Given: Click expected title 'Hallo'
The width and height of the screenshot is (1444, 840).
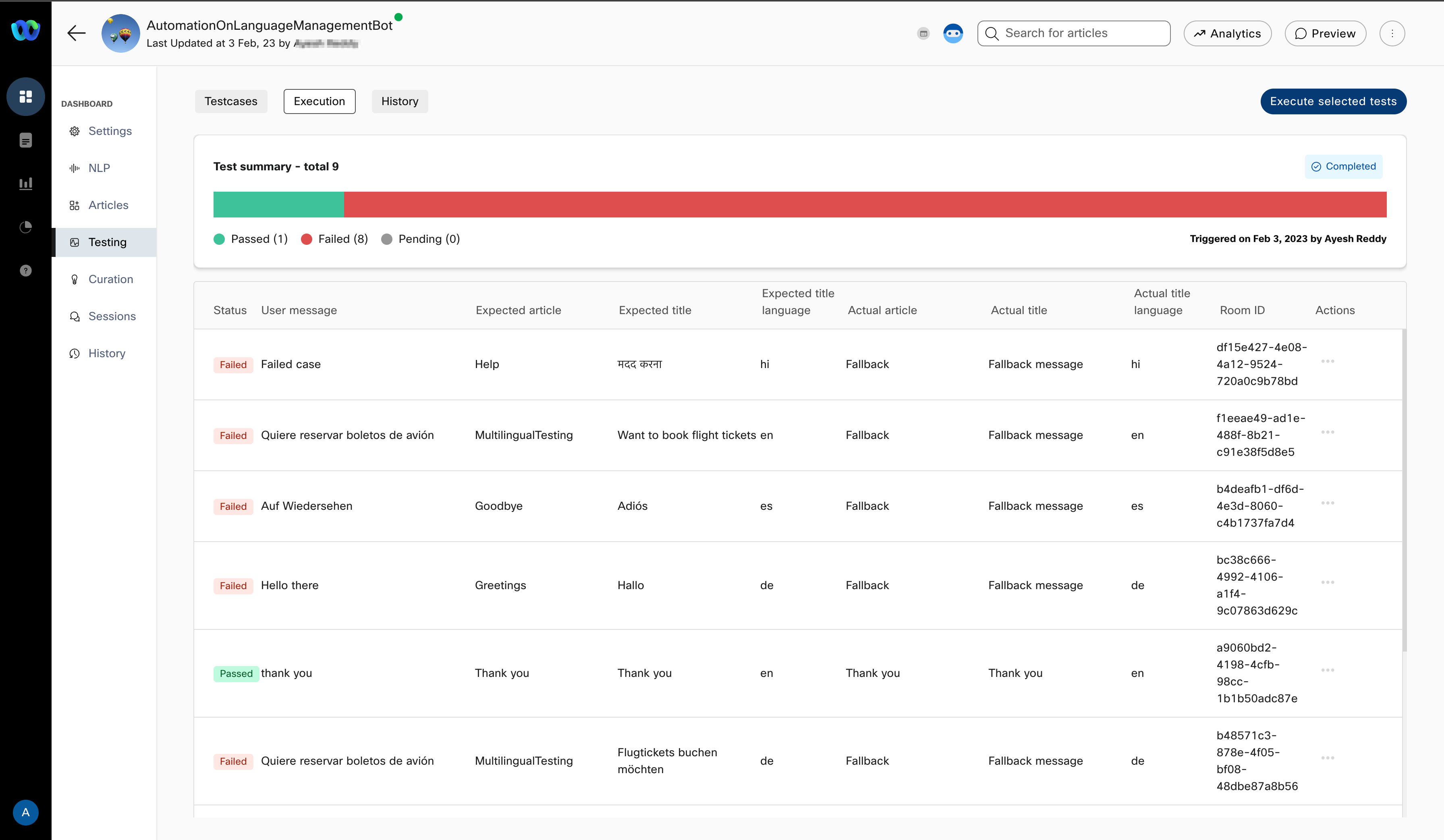Looking at the screenshot, I should [x=631, y=586].
